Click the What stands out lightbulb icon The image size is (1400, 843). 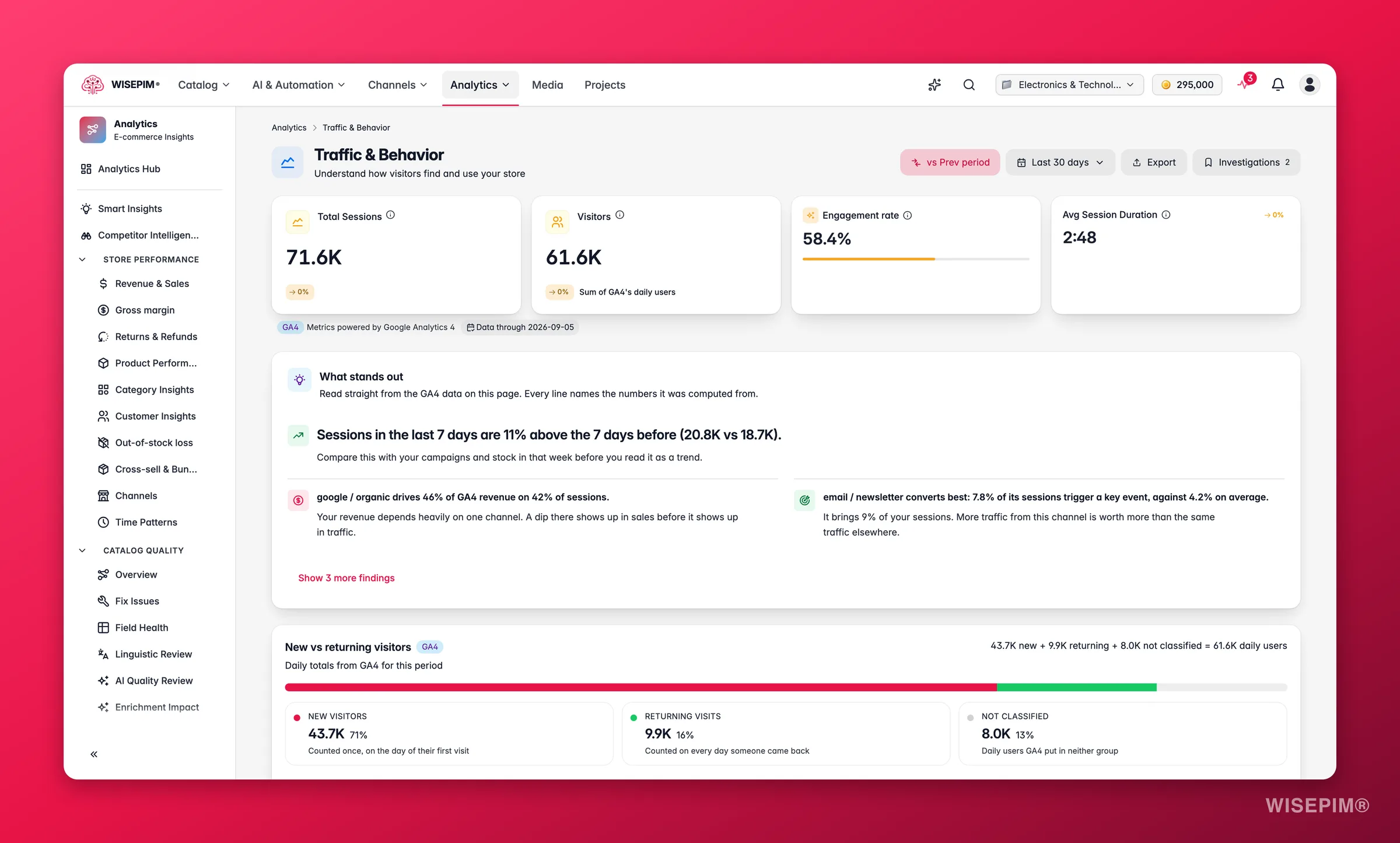coord(300,380)
